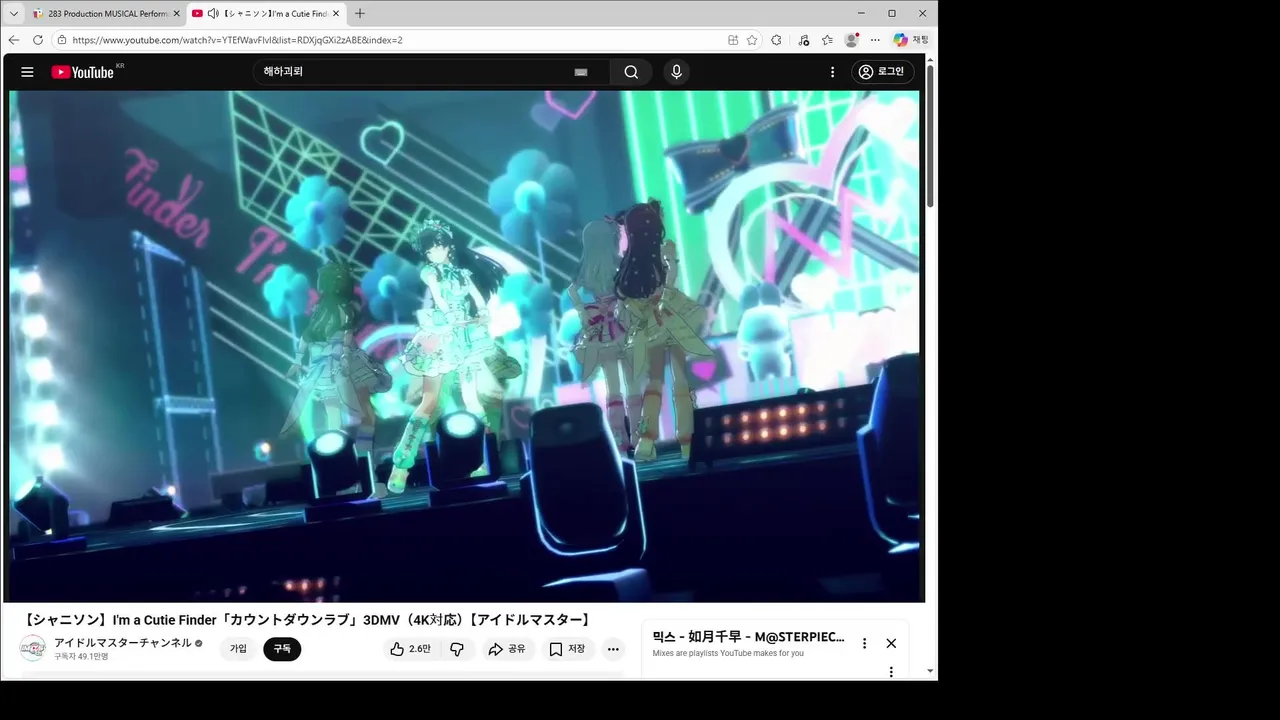Maximize the browser window
Viewport: 1280px width, 720px height.
[x=892, y=13]
